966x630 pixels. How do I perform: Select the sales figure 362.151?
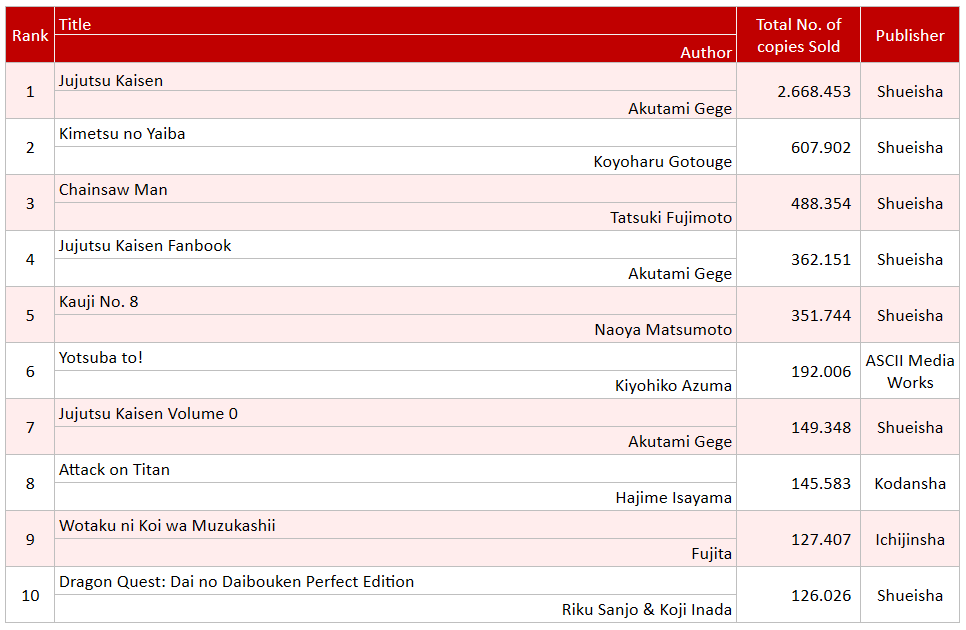[821, 260]
